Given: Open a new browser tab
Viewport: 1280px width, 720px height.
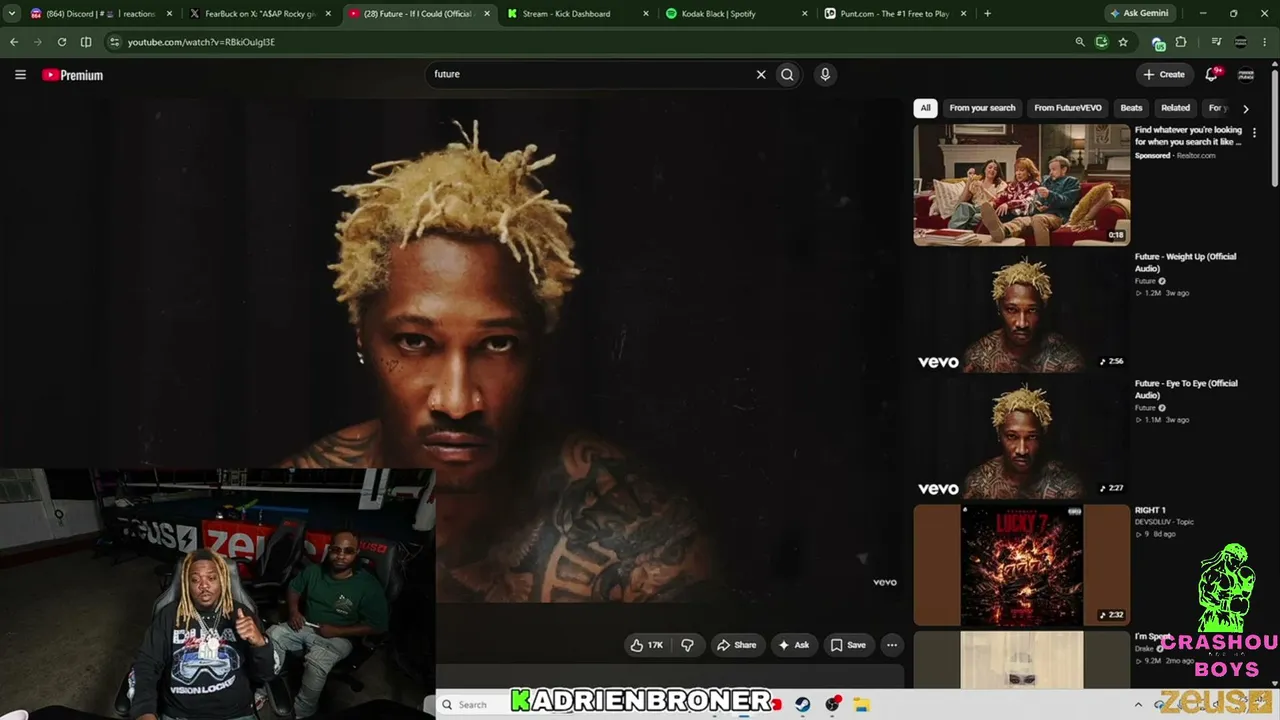Looking at the screenshot, I should (x=987, y=14).
